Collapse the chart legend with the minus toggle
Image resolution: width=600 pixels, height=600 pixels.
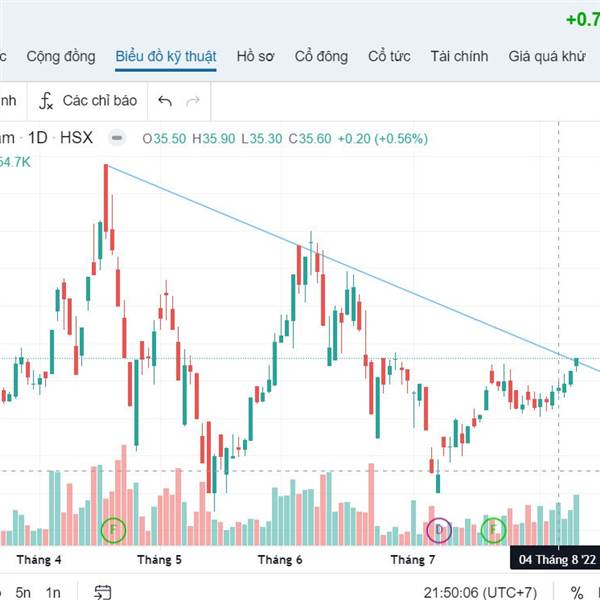[117, 138]
